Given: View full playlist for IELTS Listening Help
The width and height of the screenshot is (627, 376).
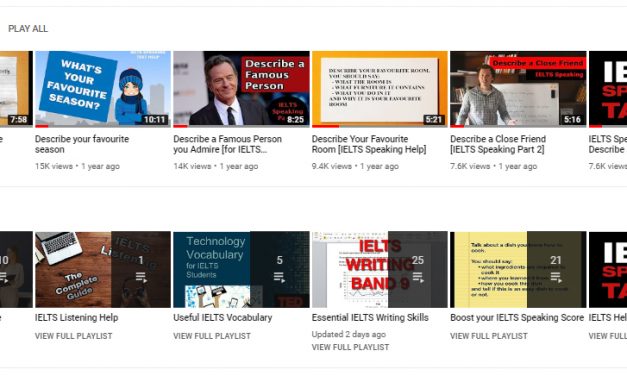Looking at the screenshot, I should point(73,336).
